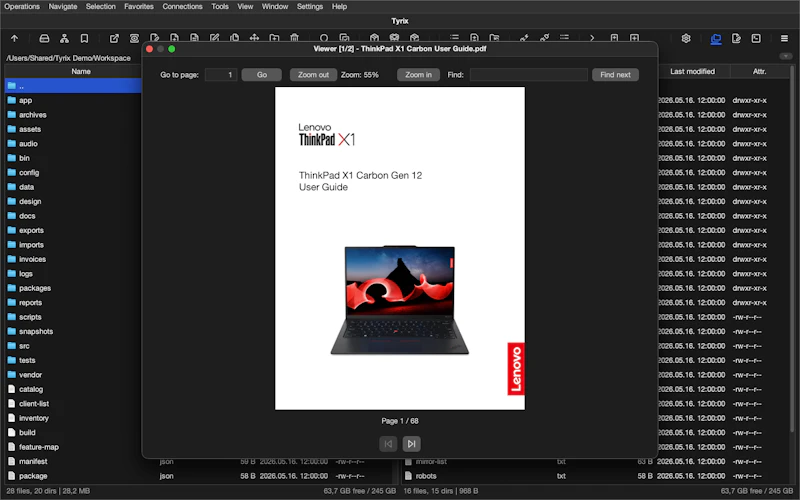This screenshot has width=800, height=500.
Task: Click the pencil edit icon in toolbar
Action: pyautogui.click(x=214, y=38)
